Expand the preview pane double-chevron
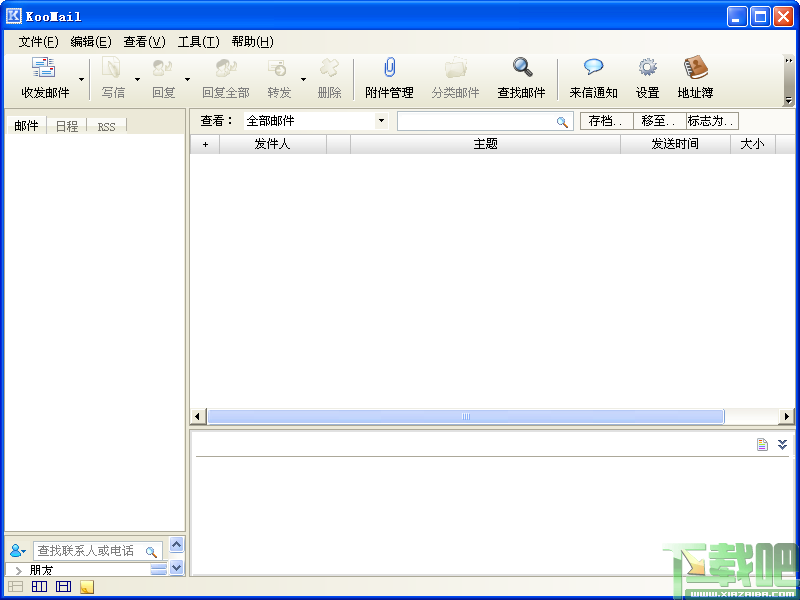 [783, 444]
